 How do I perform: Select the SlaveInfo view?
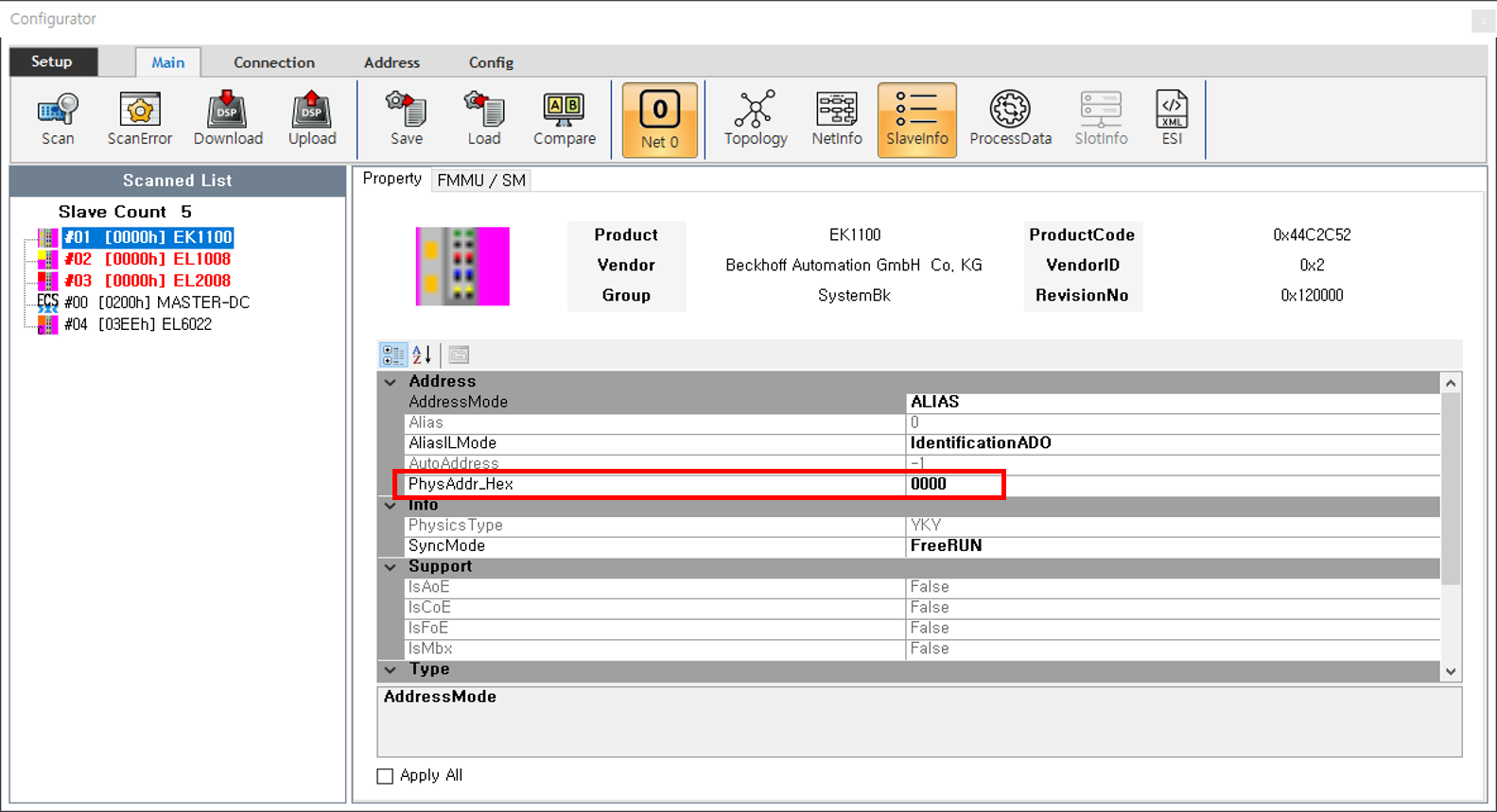(917, 120)
